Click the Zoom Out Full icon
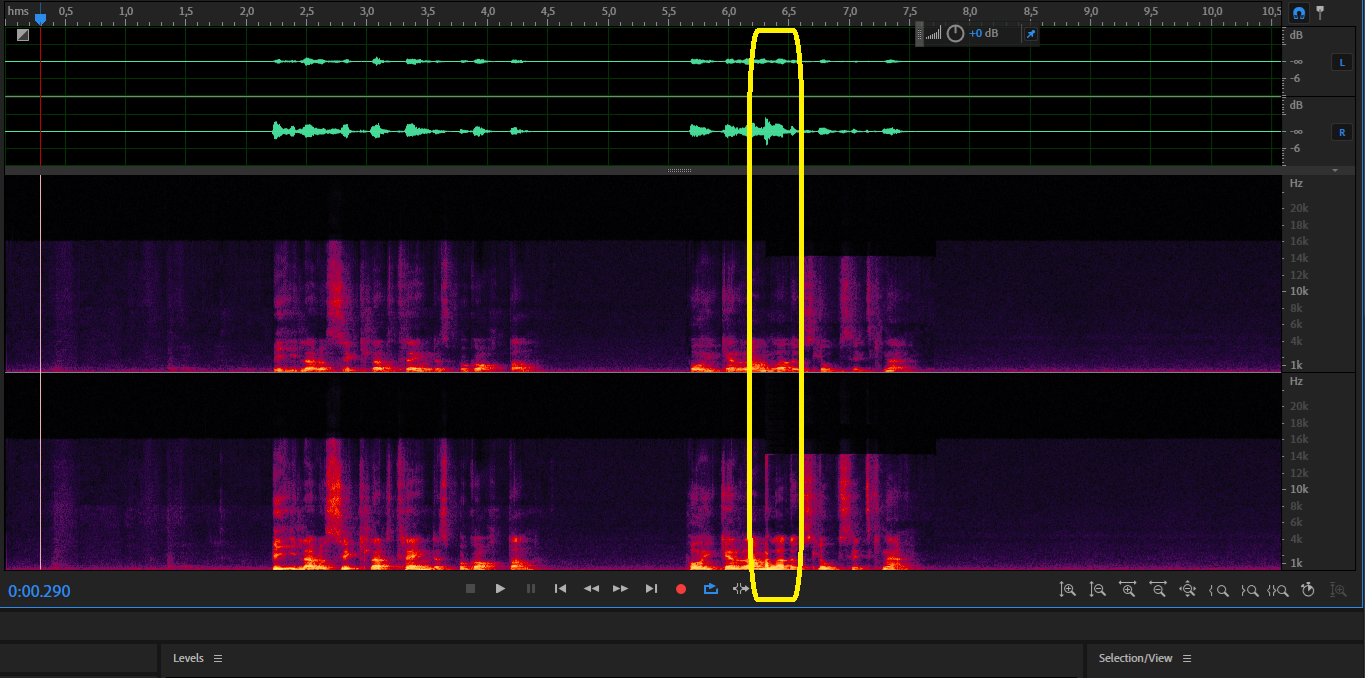 point(1187,590)
